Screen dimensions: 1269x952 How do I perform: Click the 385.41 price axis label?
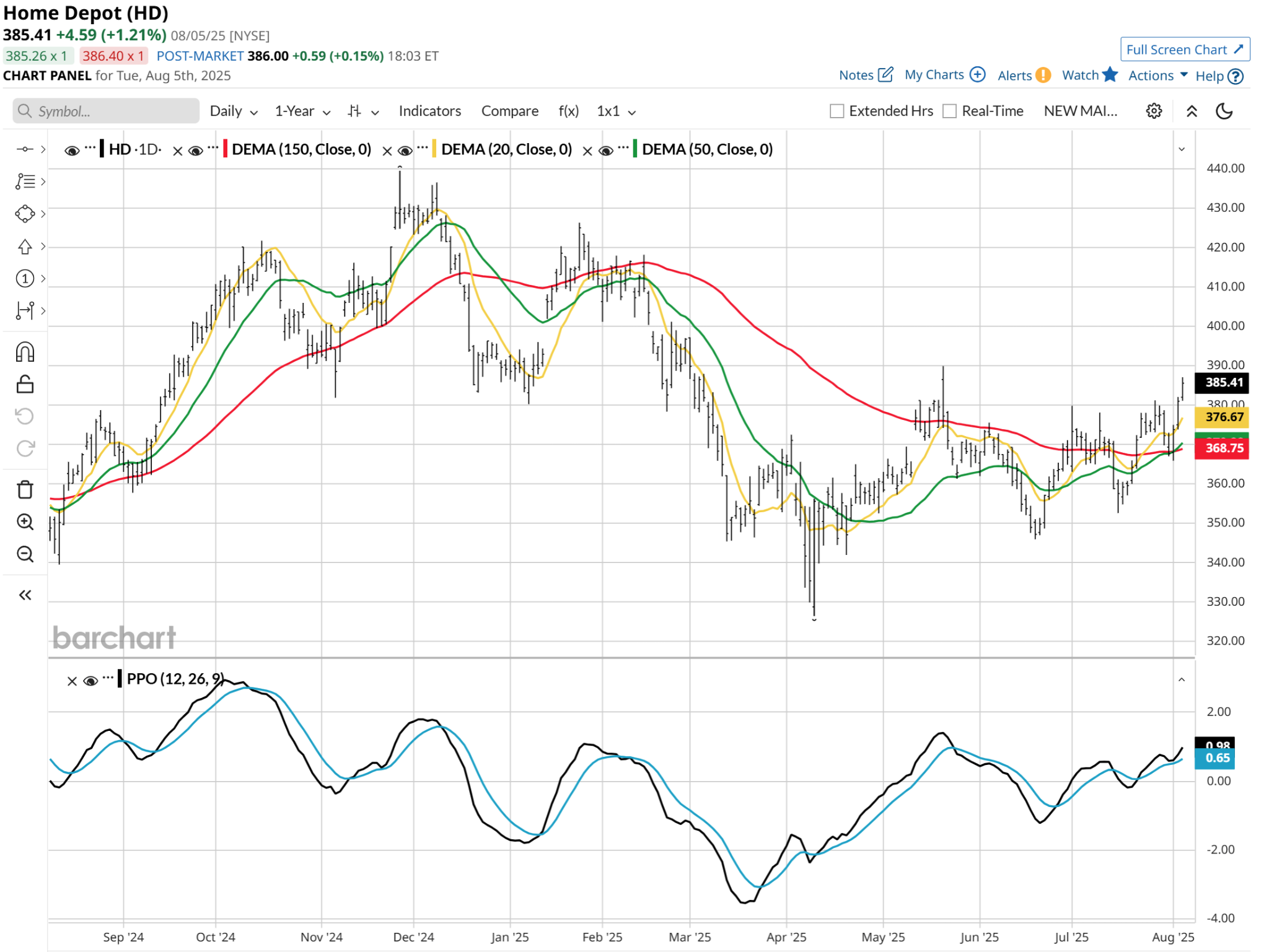click(x=1221, y=383)
